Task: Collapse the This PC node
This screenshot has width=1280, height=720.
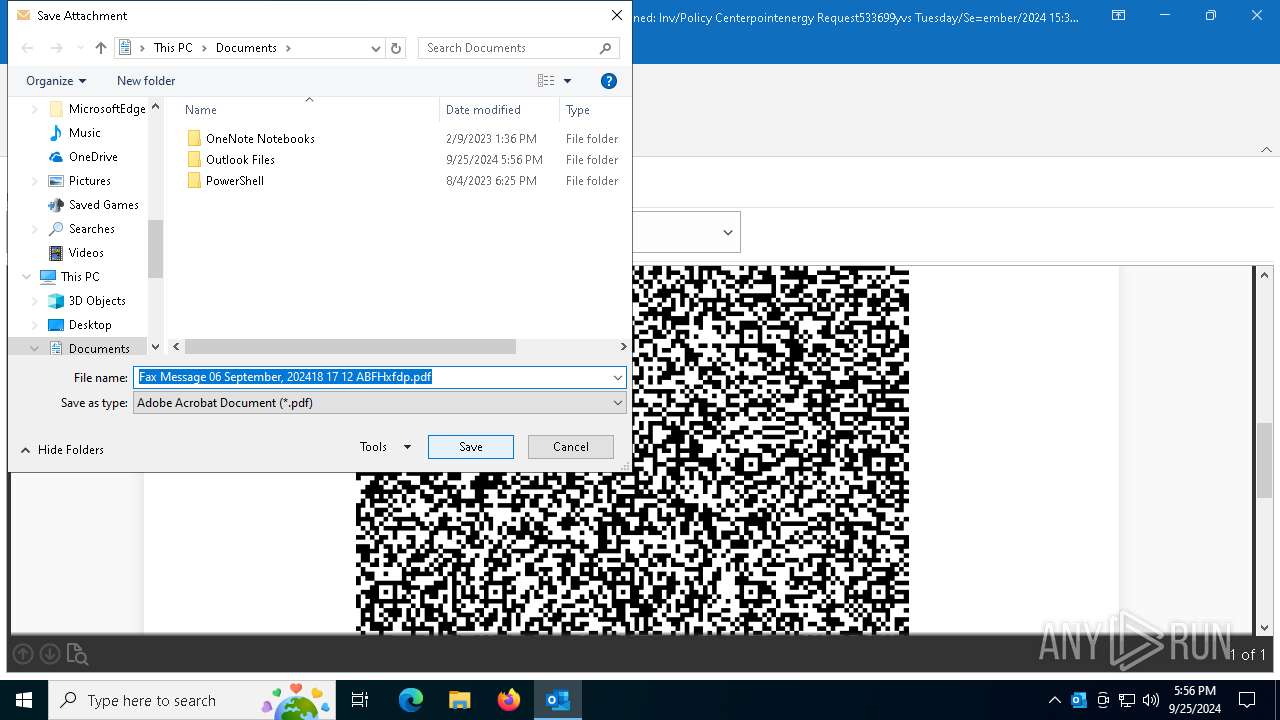Action: [27, 277]
